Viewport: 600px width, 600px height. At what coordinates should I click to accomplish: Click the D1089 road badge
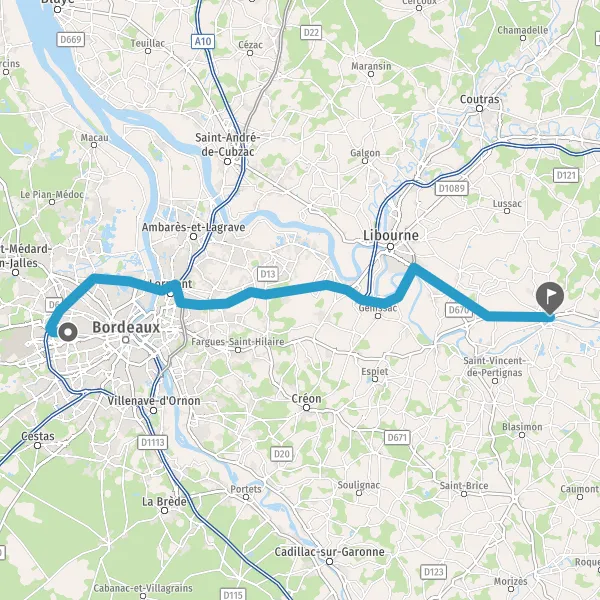452,188
